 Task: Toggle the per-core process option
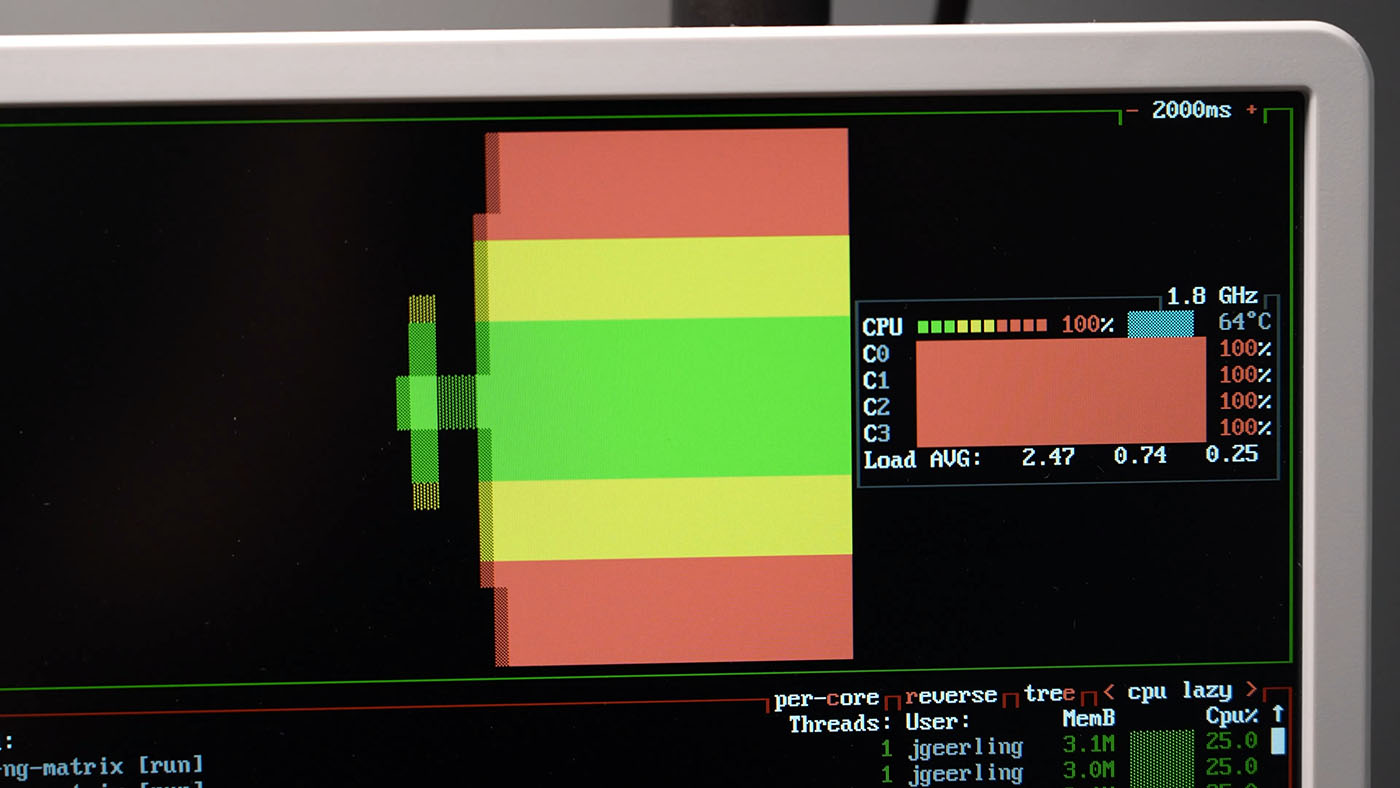click(x=826, y=698)
